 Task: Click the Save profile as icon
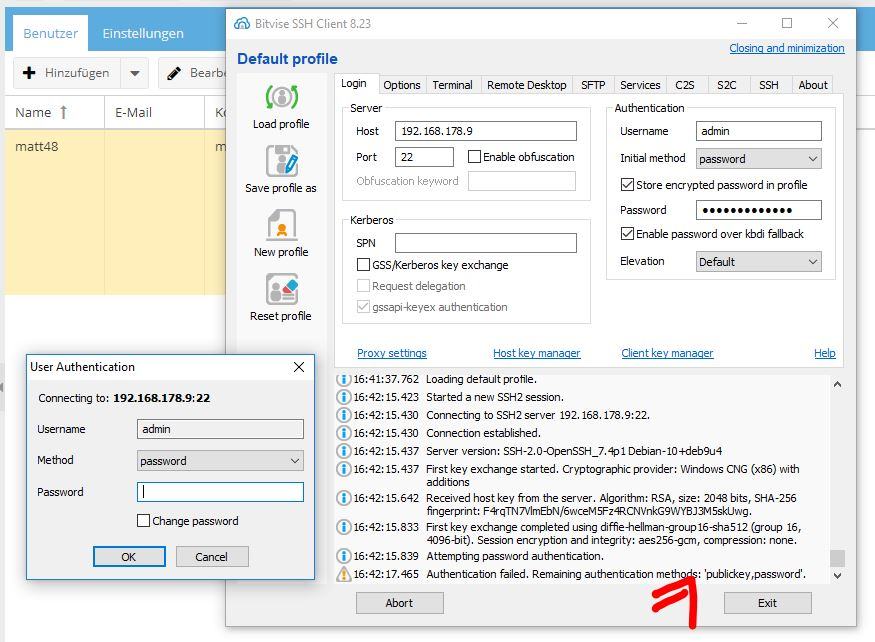pyautogui.click(x=281, y=161)
